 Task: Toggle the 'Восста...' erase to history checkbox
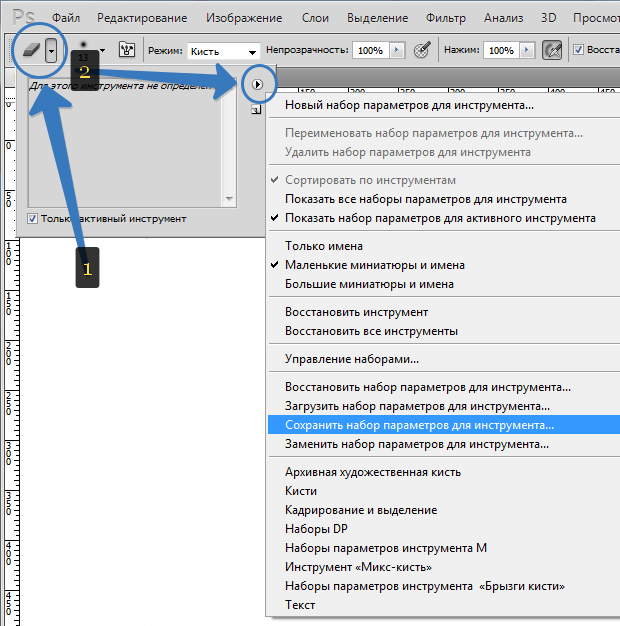click(578, 50)
